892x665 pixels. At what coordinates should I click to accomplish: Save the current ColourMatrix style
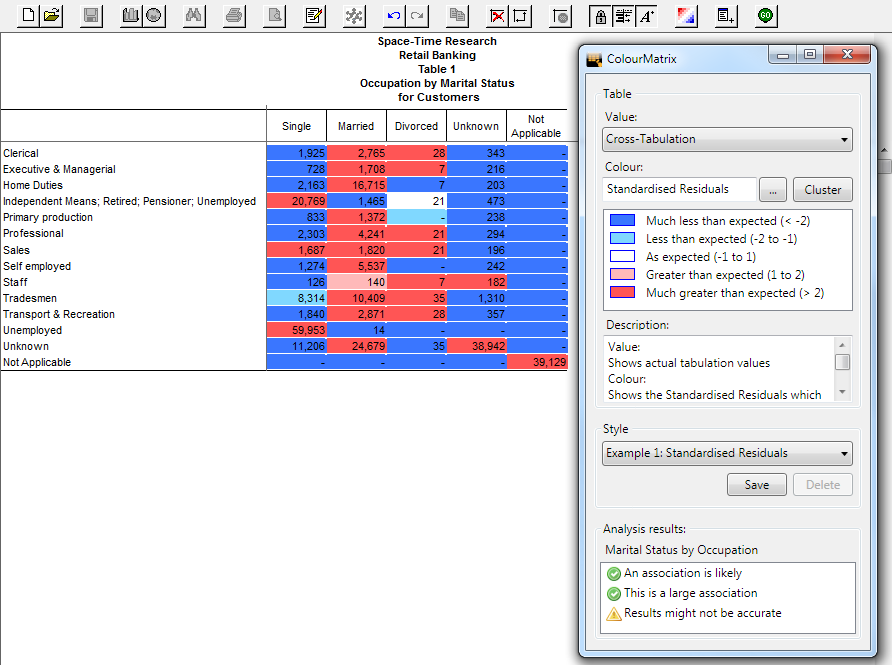click(x=757, y=485)
